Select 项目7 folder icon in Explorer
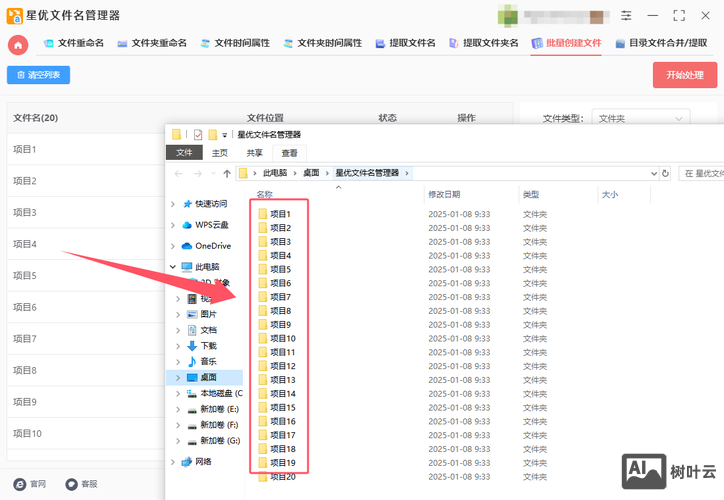The image size is (724, 500). (263, 297)
